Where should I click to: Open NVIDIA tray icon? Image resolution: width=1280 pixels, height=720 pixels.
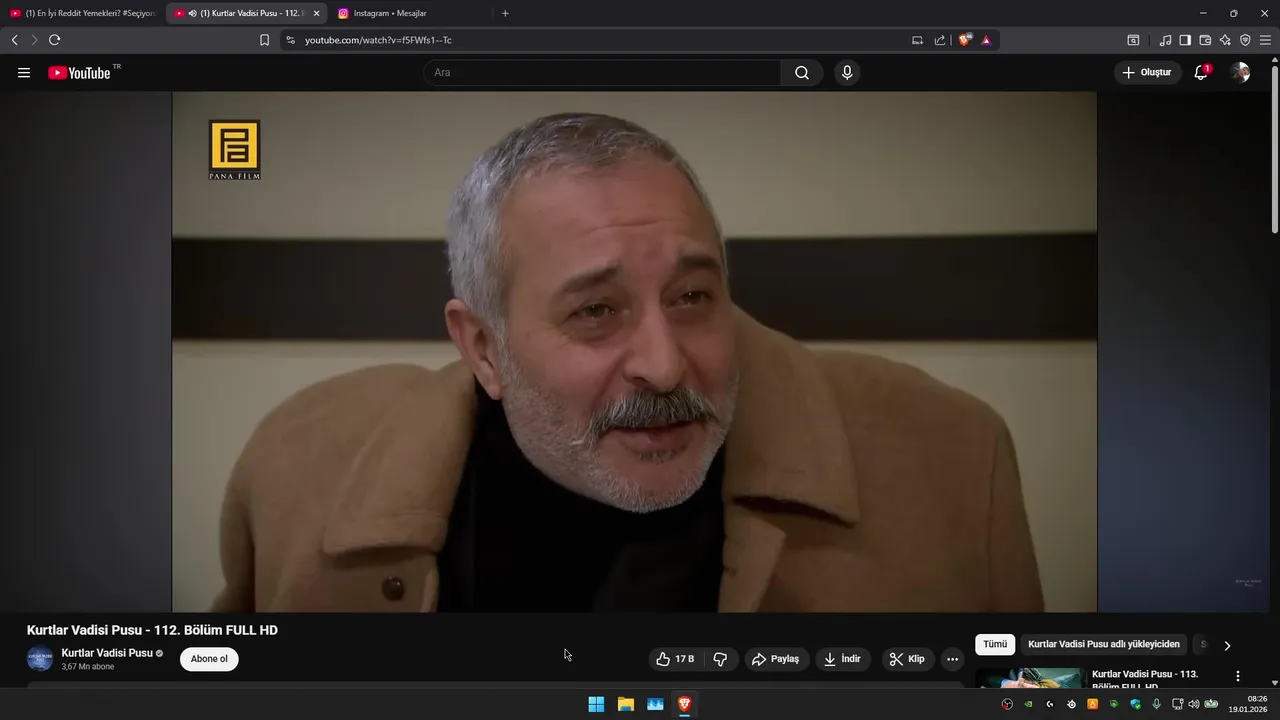pyautogui.click(x=1028, y=704)
